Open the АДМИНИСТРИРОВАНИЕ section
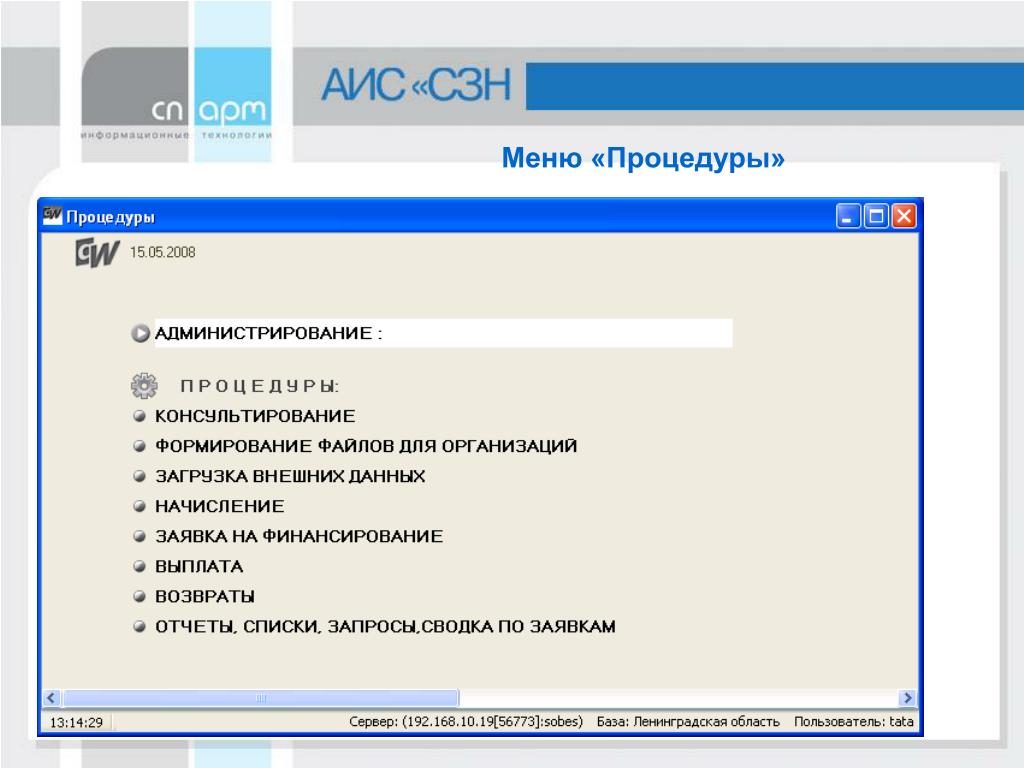 (x=443, y=333)
